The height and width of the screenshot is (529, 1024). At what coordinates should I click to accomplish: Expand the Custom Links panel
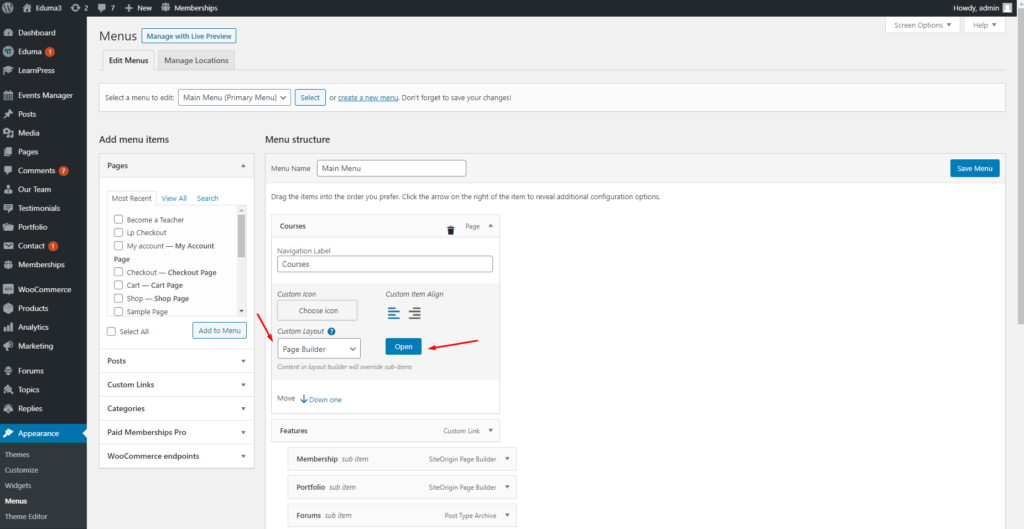tap(243, 385)
